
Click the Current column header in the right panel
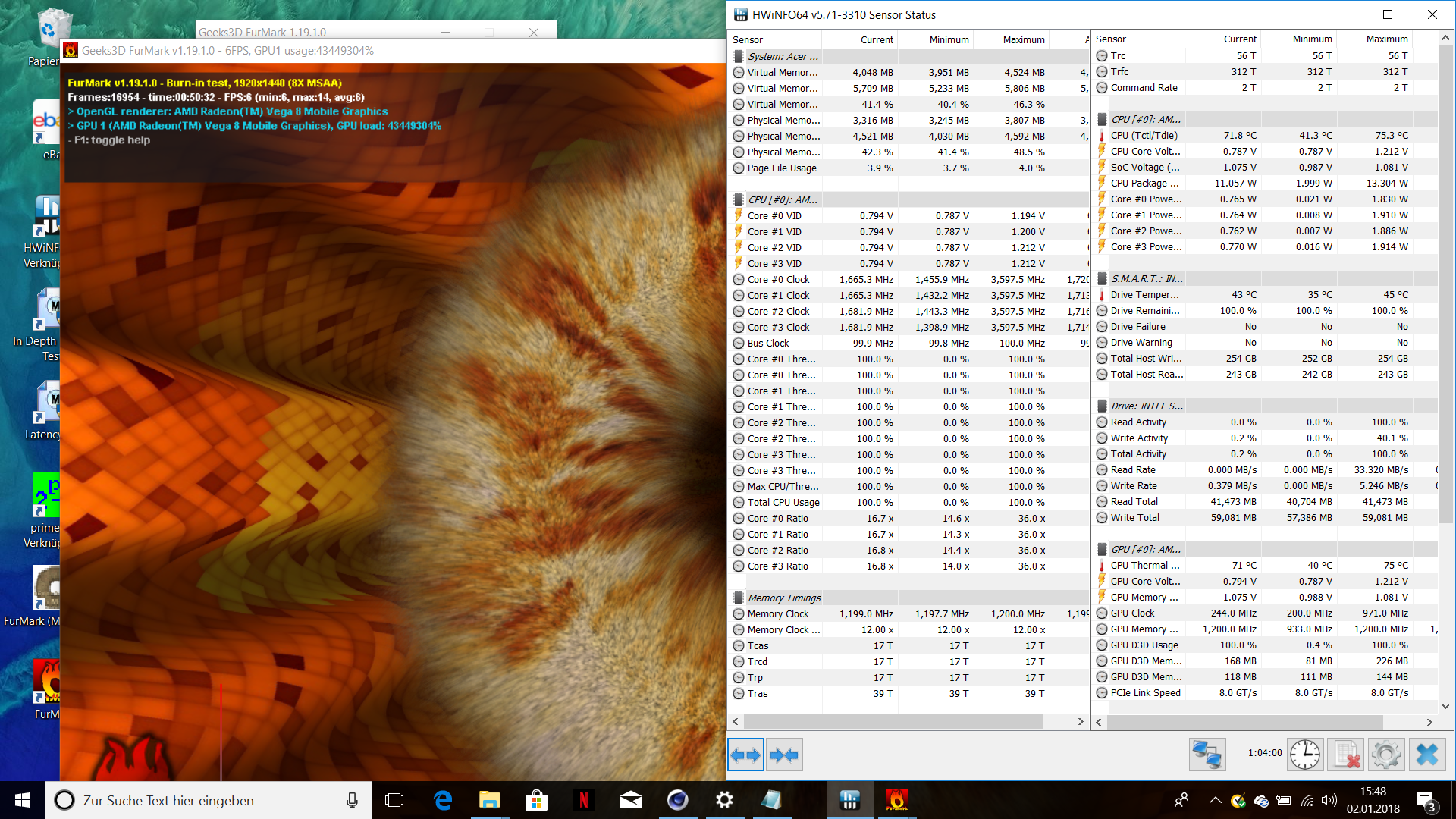(1239, 39)
